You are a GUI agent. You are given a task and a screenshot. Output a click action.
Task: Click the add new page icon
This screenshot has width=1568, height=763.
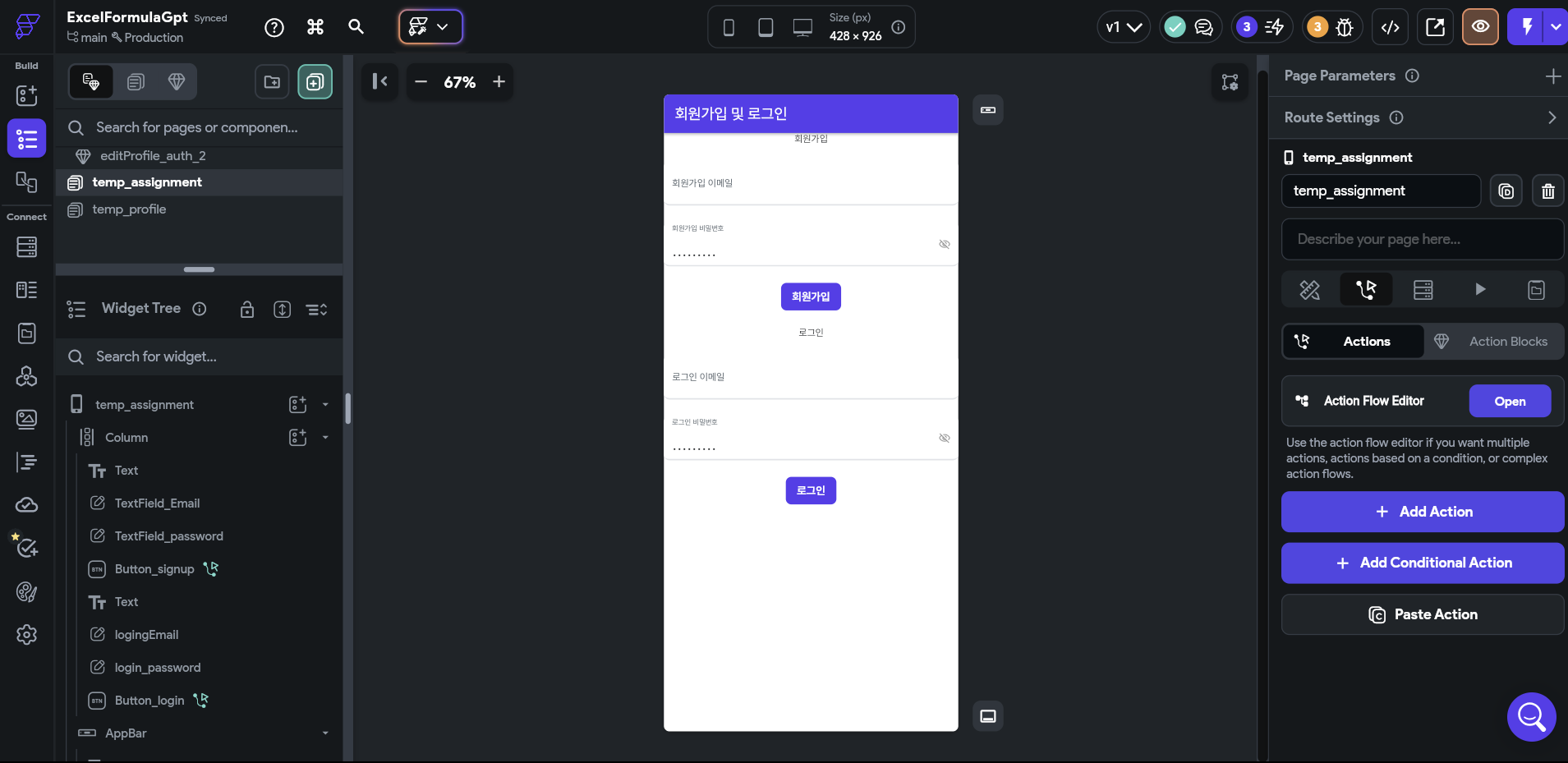tap(315, 81)
